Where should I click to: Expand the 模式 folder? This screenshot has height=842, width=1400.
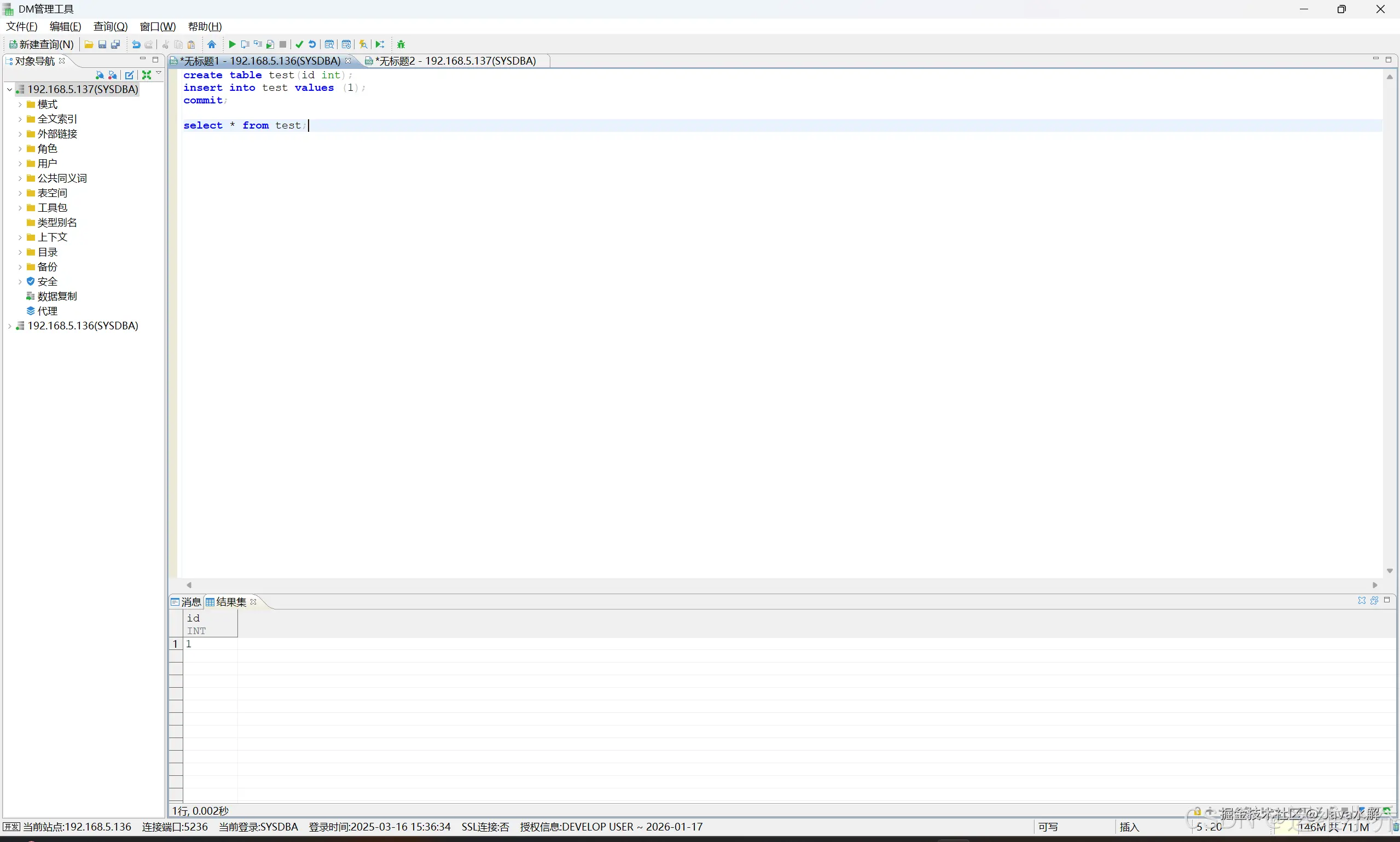20,104
